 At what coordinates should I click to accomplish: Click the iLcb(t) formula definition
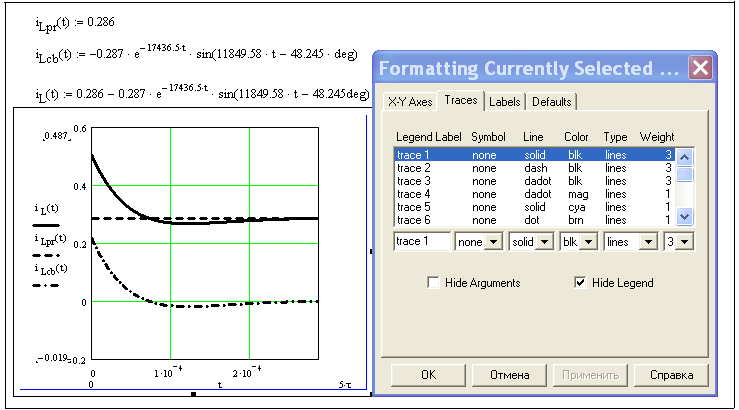(197, 53)
